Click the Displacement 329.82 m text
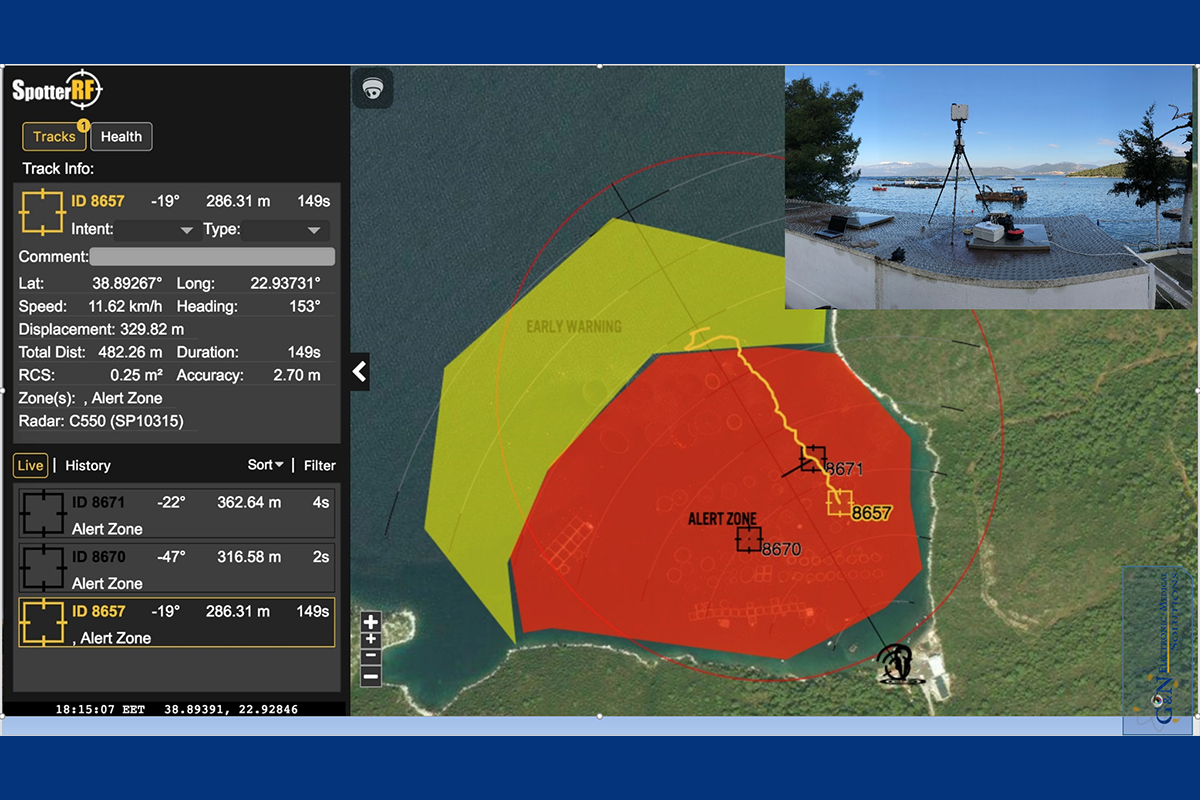Image resolution: width=1200 pixels, height=800 pixels. click(101, 329)
